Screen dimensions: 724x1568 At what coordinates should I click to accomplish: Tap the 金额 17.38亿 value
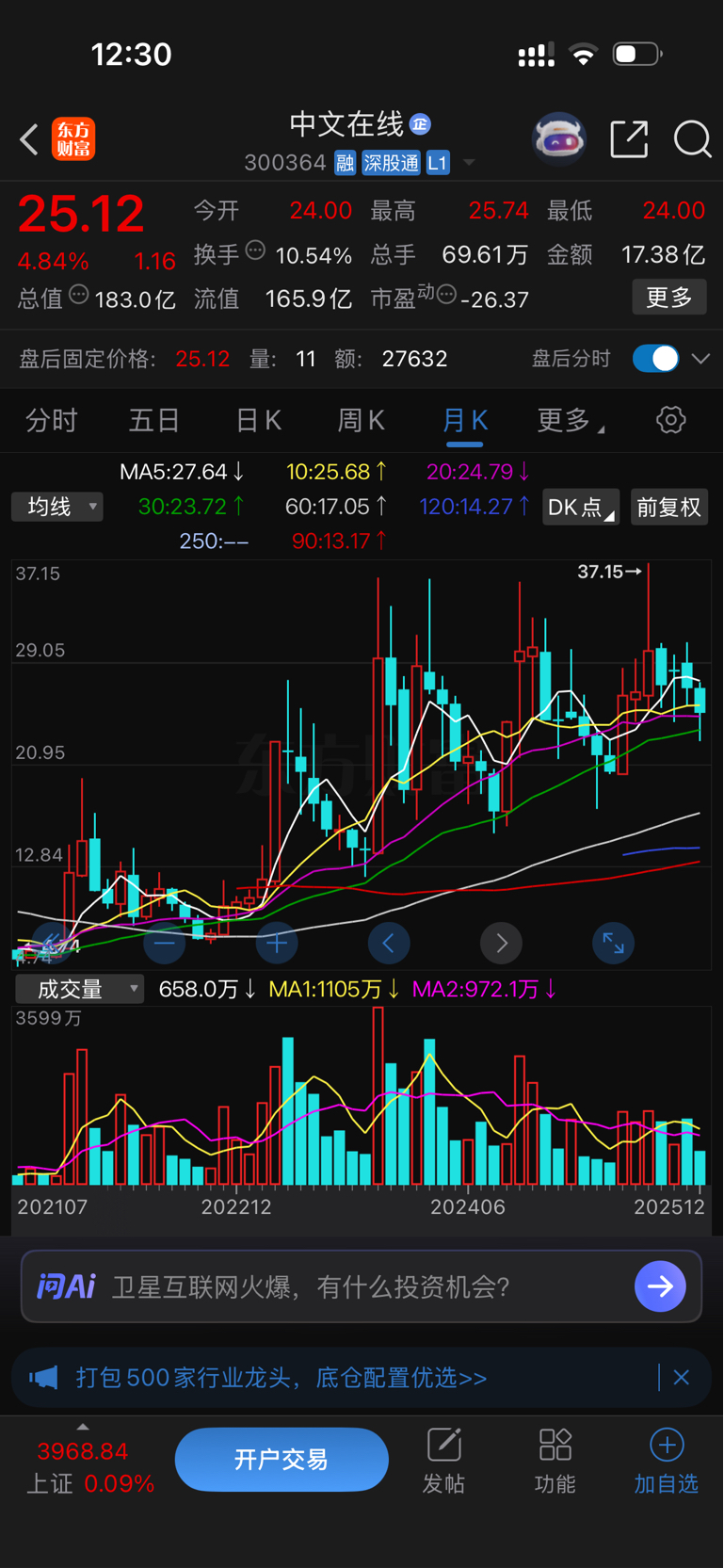click(x=663, y=255)
